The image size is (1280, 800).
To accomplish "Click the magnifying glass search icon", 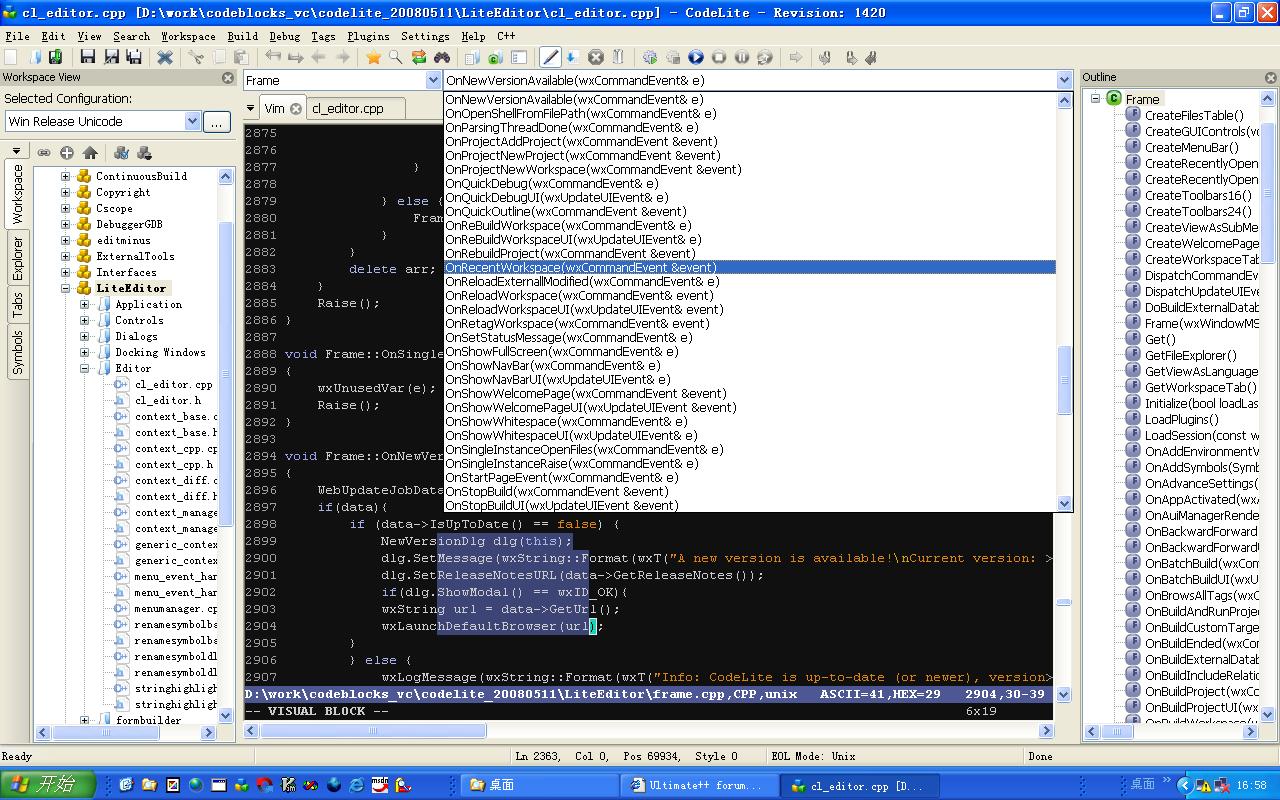I will 396,58.
